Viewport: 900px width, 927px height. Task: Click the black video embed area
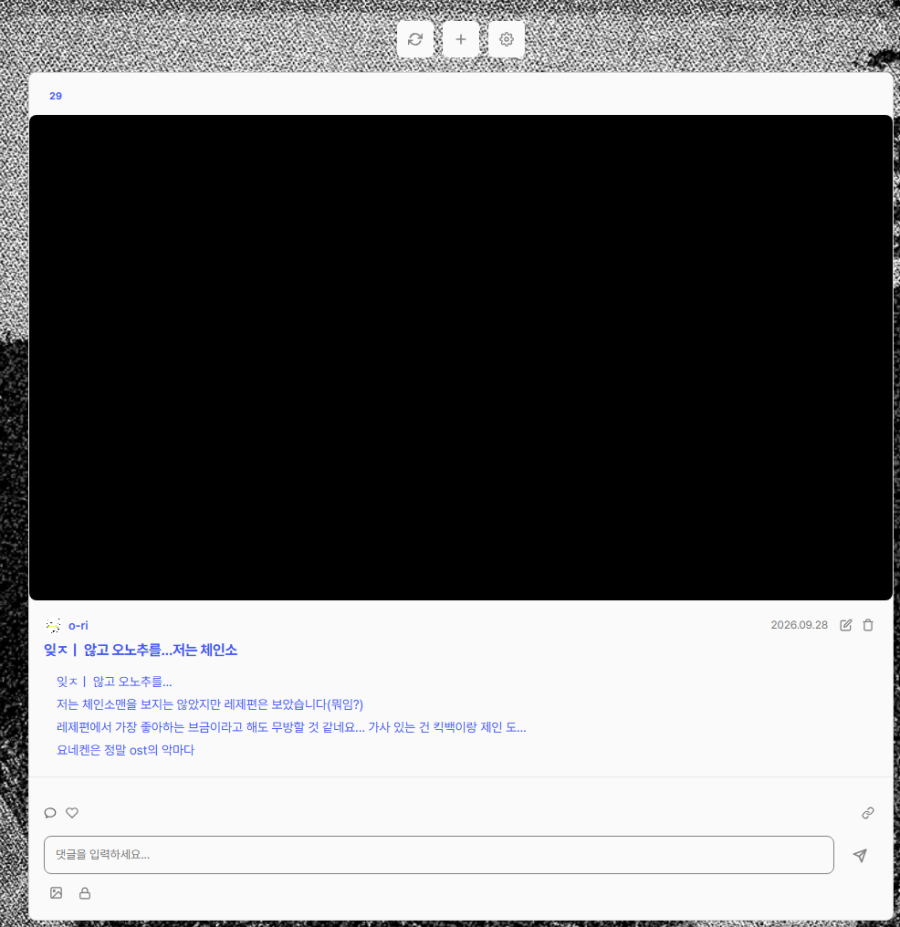pos(461,358)
